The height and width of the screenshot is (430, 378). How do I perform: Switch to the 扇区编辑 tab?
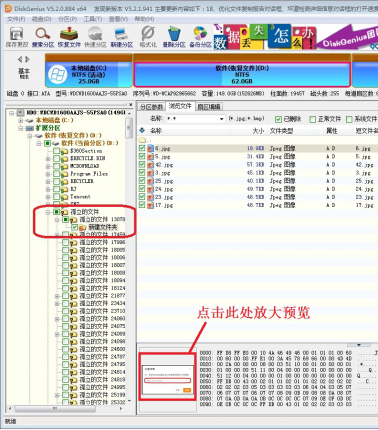pyautogui.click(x=209, y=107)
